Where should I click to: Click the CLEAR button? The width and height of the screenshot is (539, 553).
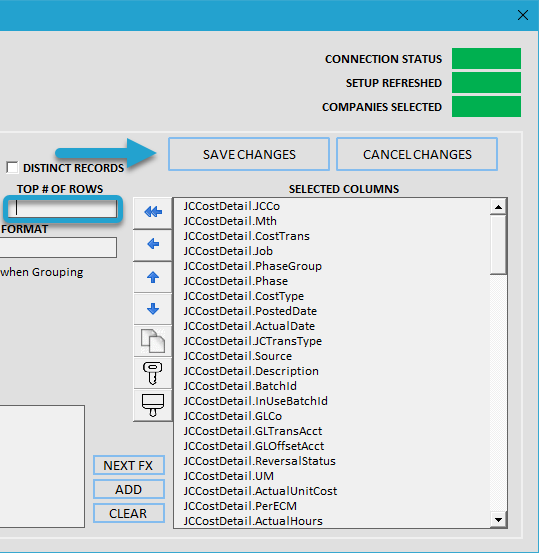(129, 513)
